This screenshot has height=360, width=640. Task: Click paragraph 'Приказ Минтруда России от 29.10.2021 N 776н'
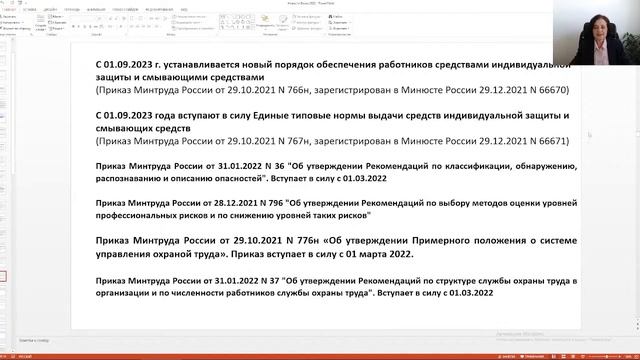336,247
